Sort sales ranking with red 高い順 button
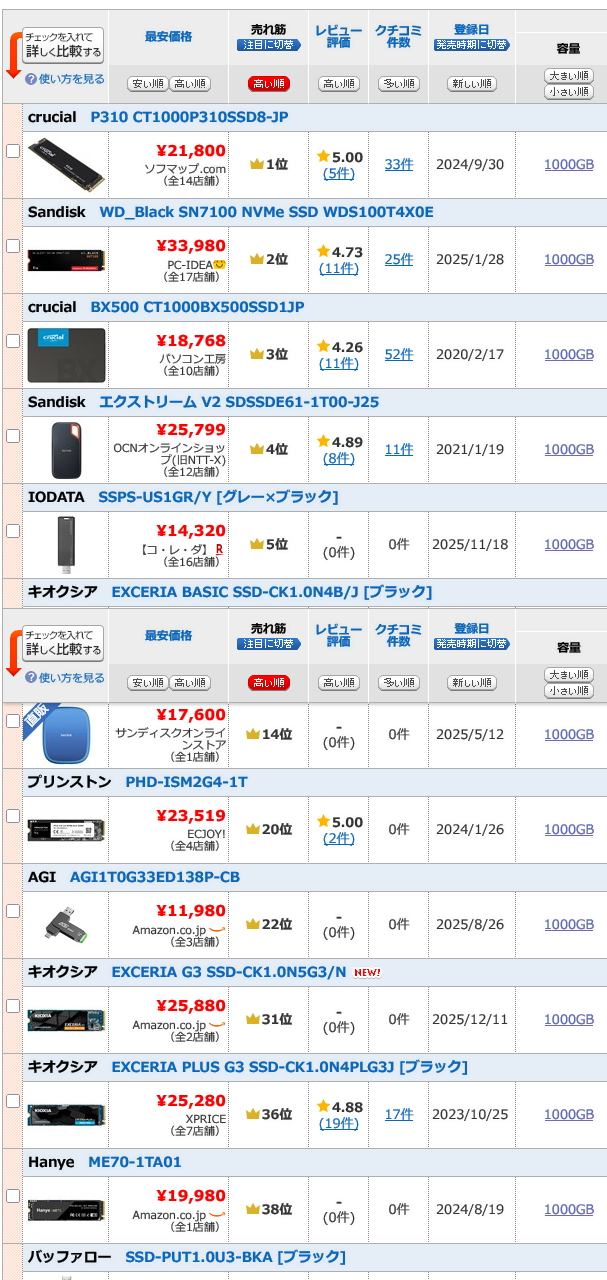 [269, 84]
